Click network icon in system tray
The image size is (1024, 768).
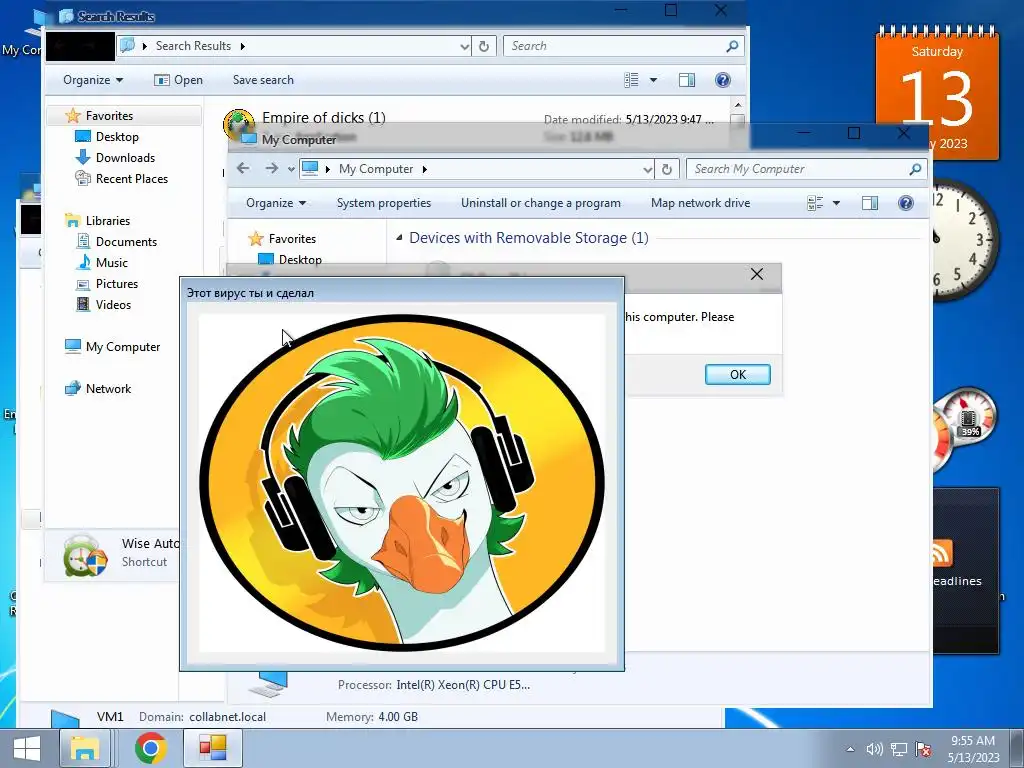899,749
